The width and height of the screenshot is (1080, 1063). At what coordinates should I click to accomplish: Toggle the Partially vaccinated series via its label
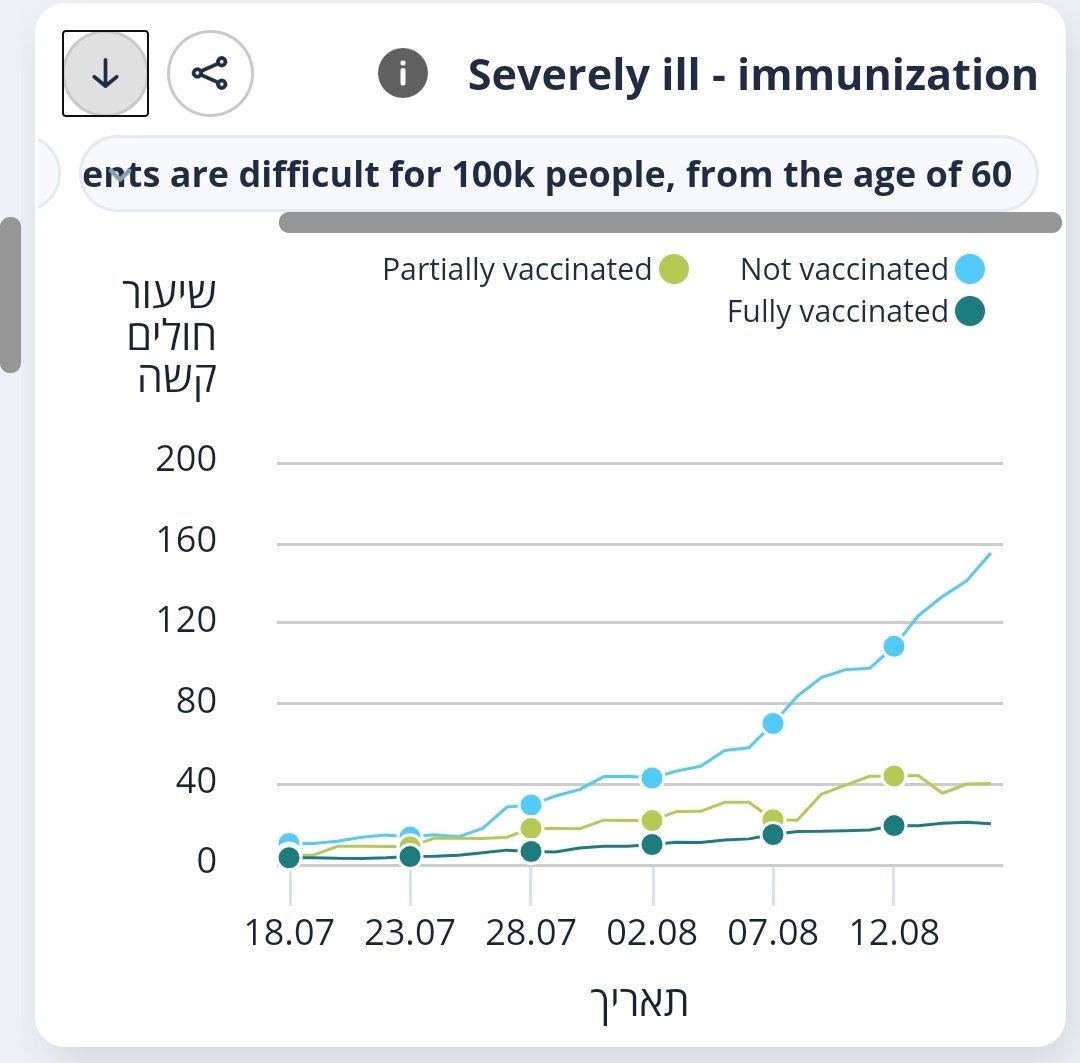coord(517,270)
